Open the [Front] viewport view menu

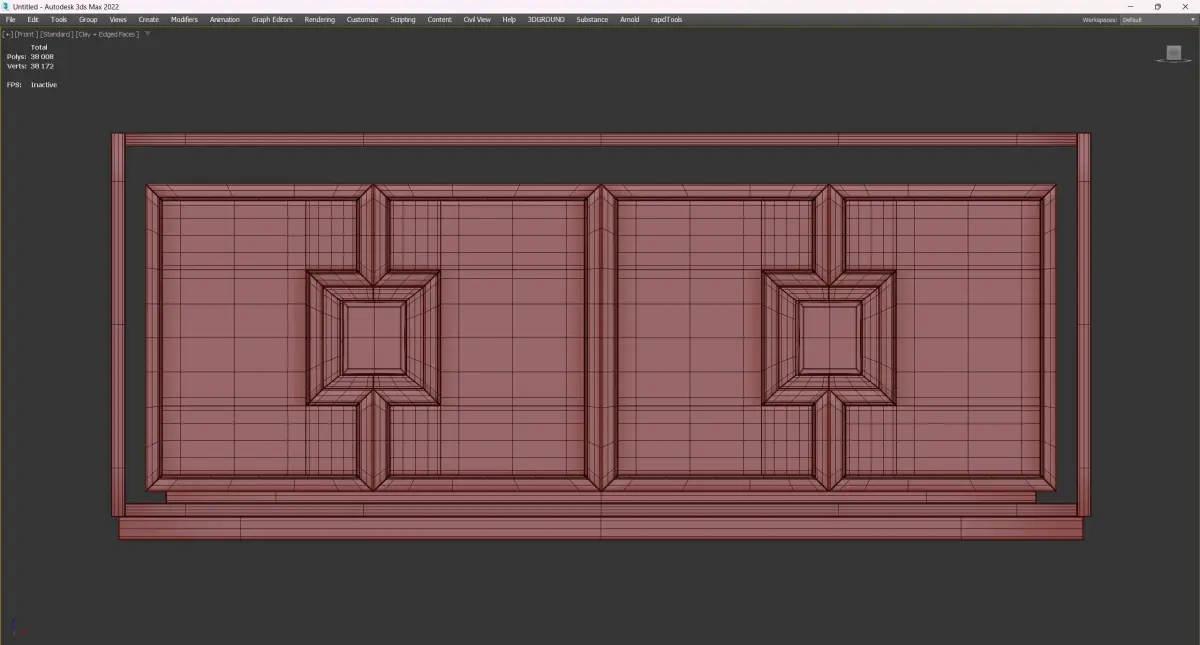[25, 34]
